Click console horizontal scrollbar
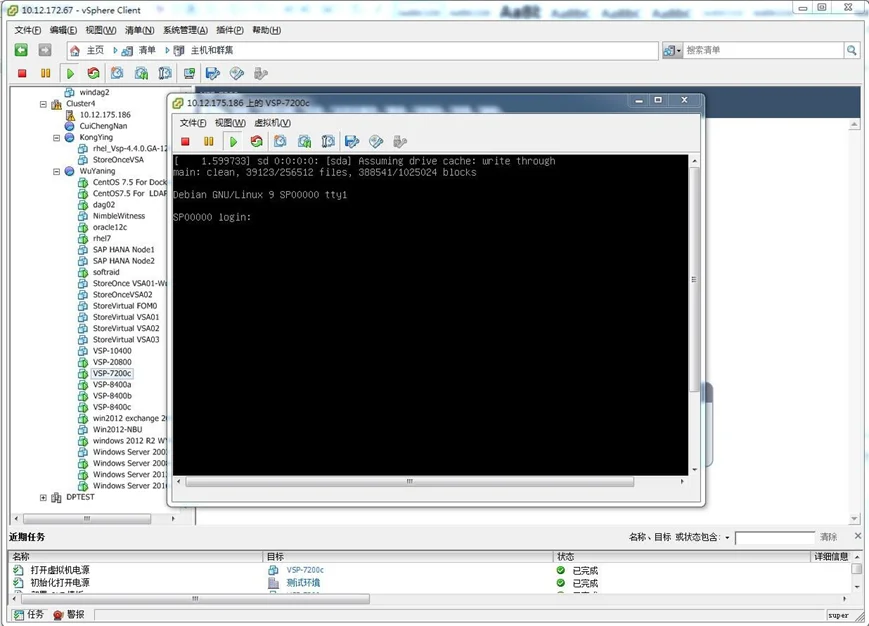The width and height of the screenshot is (869, 626). tap(410, 481)
